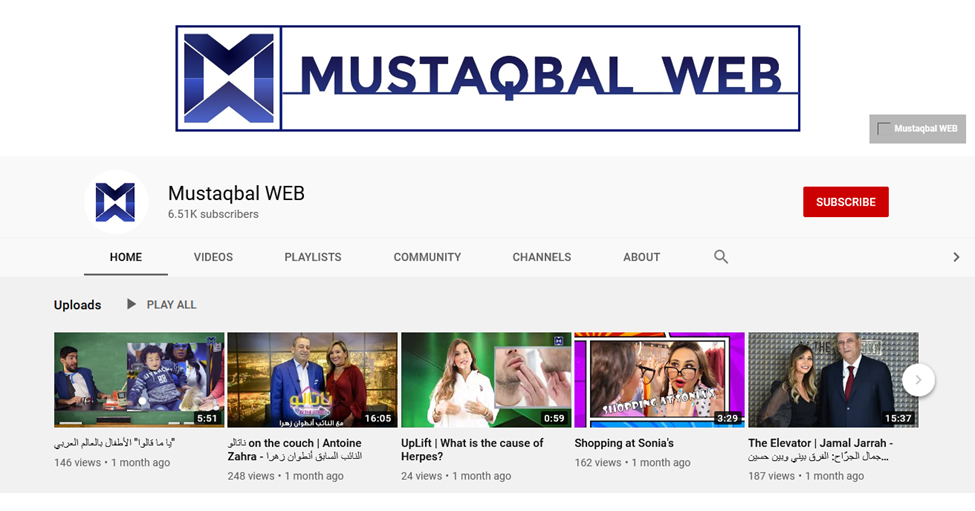
Task: Switch to the Home tab
Action: 126,257
